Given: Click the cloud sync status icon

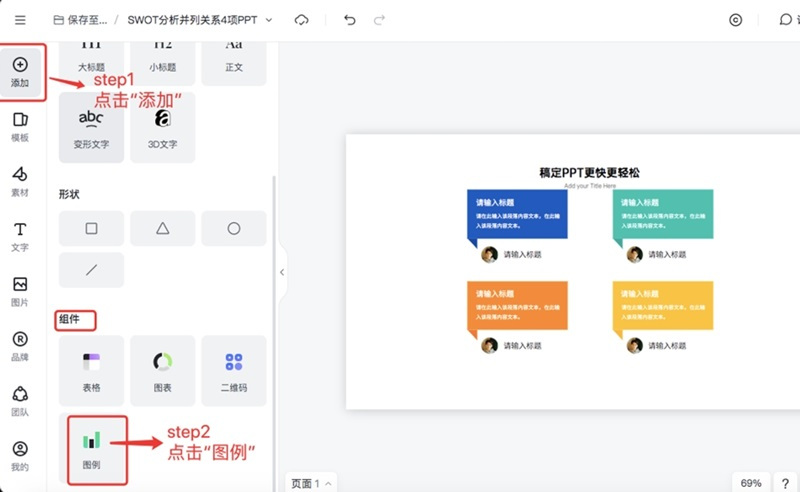Looking at the screenshot, I should (x=302, y=20).
